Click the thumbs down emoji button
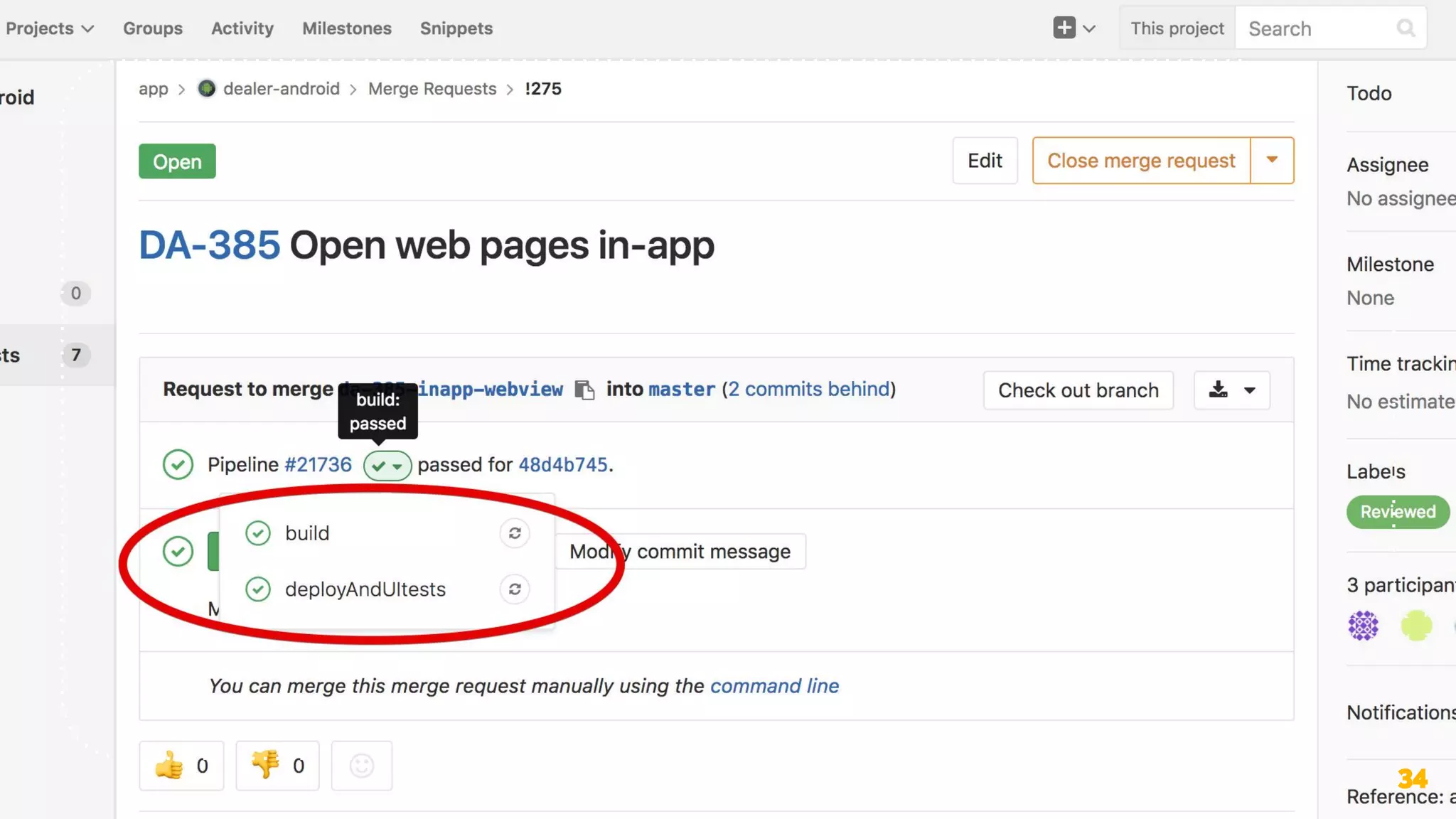The width and height of the screenshot is (1456, 819). [277, 766]
